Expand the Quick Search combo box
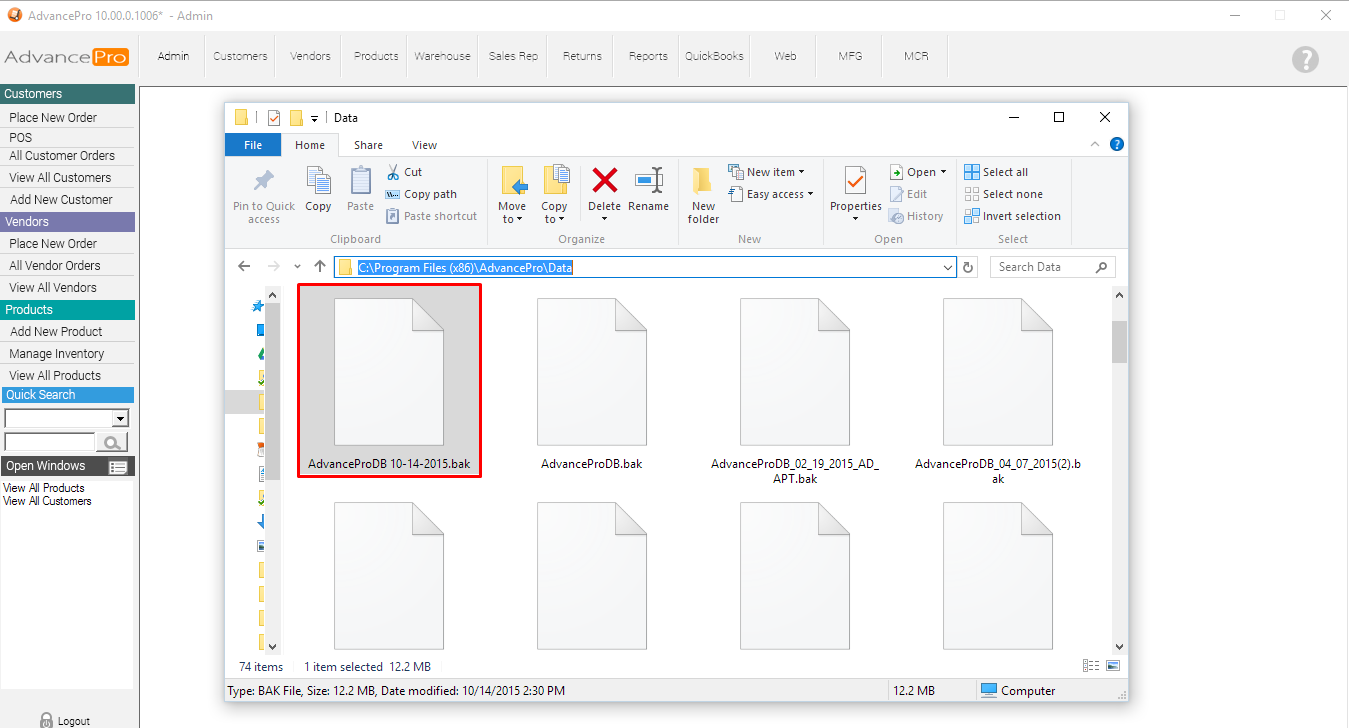The width and height of the screenshot is (1349, 728). (120, 418)
